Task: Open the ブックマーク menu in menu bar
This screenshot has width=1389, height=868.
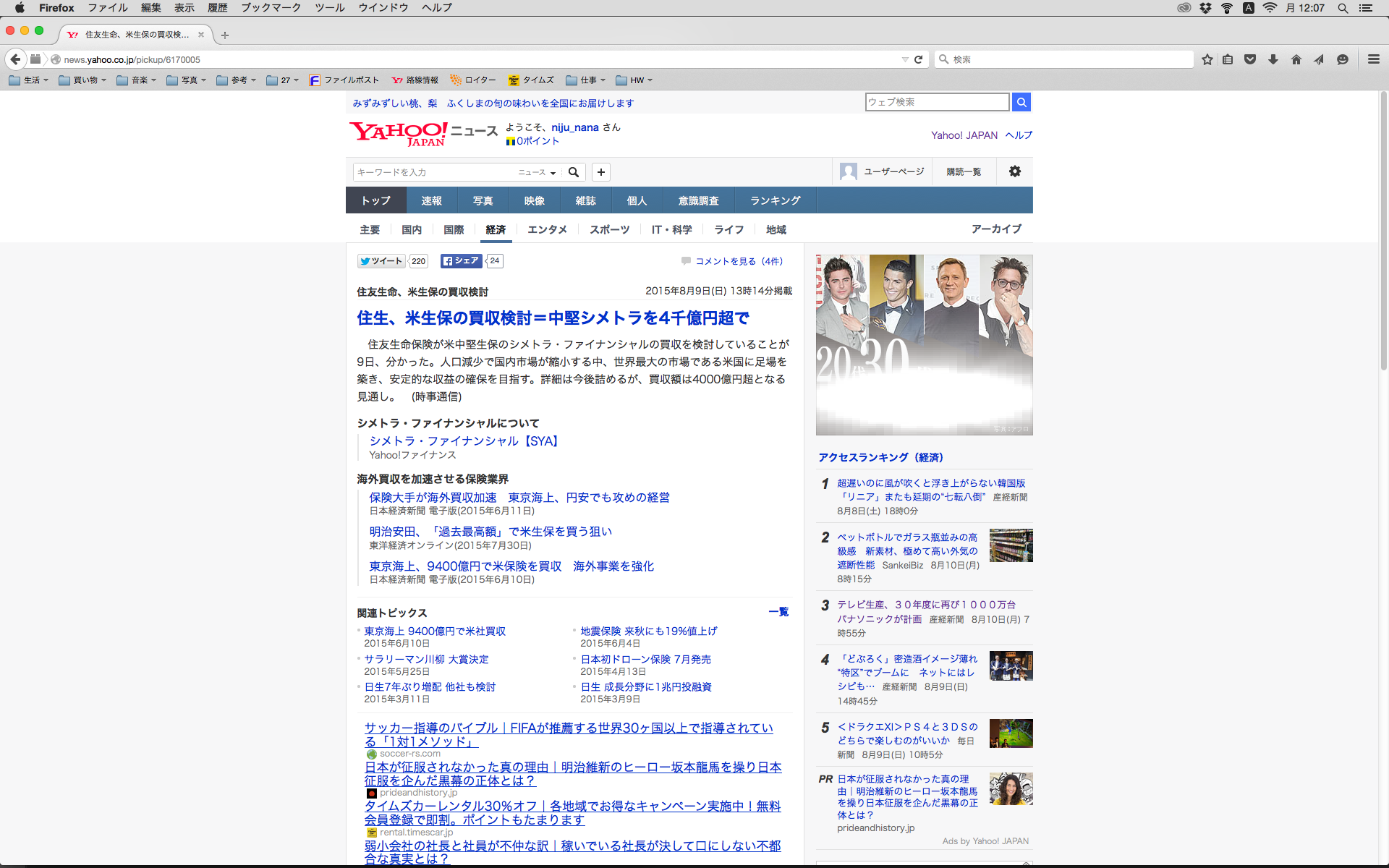Action: 271,8
